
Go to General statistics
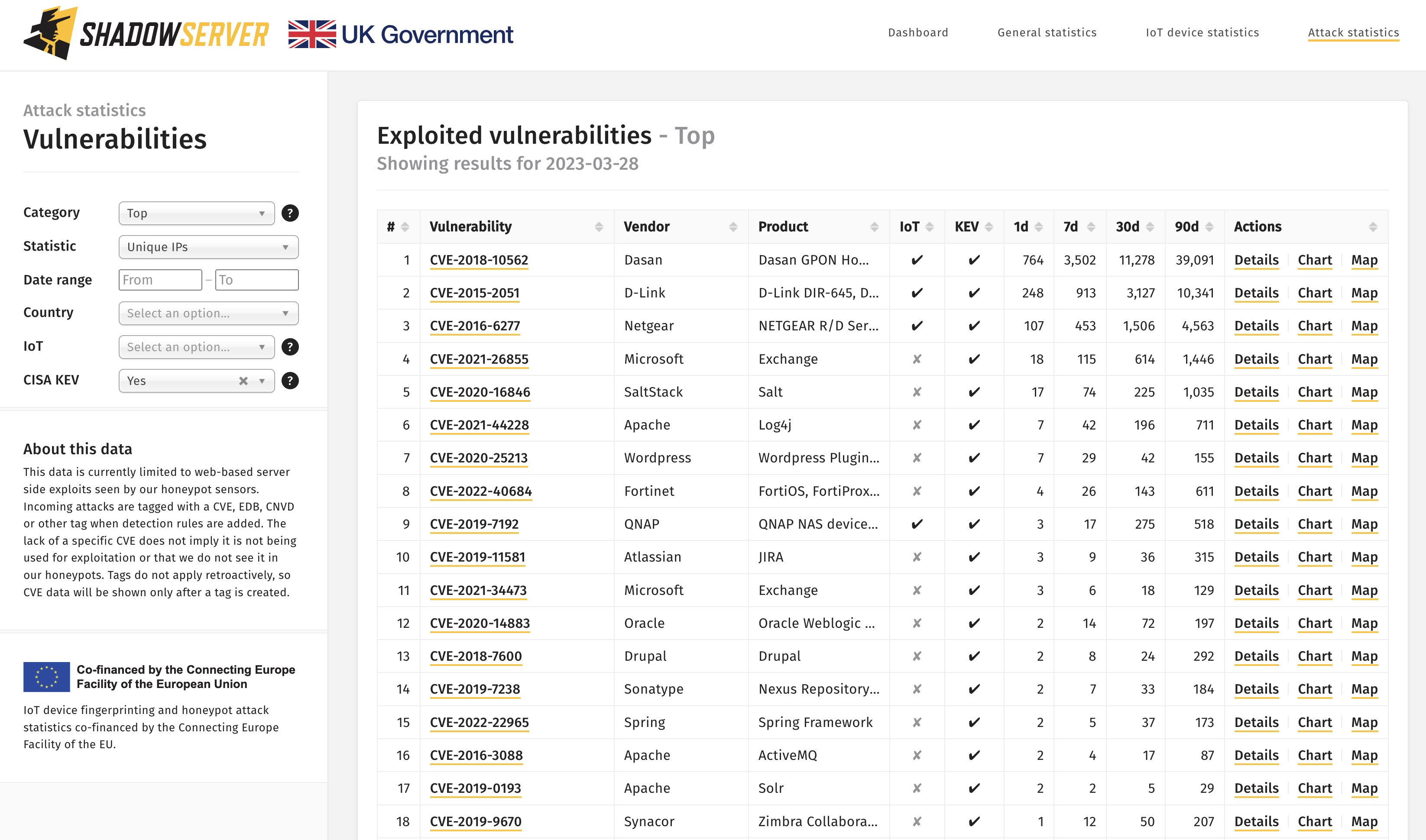click(1047, 32)
